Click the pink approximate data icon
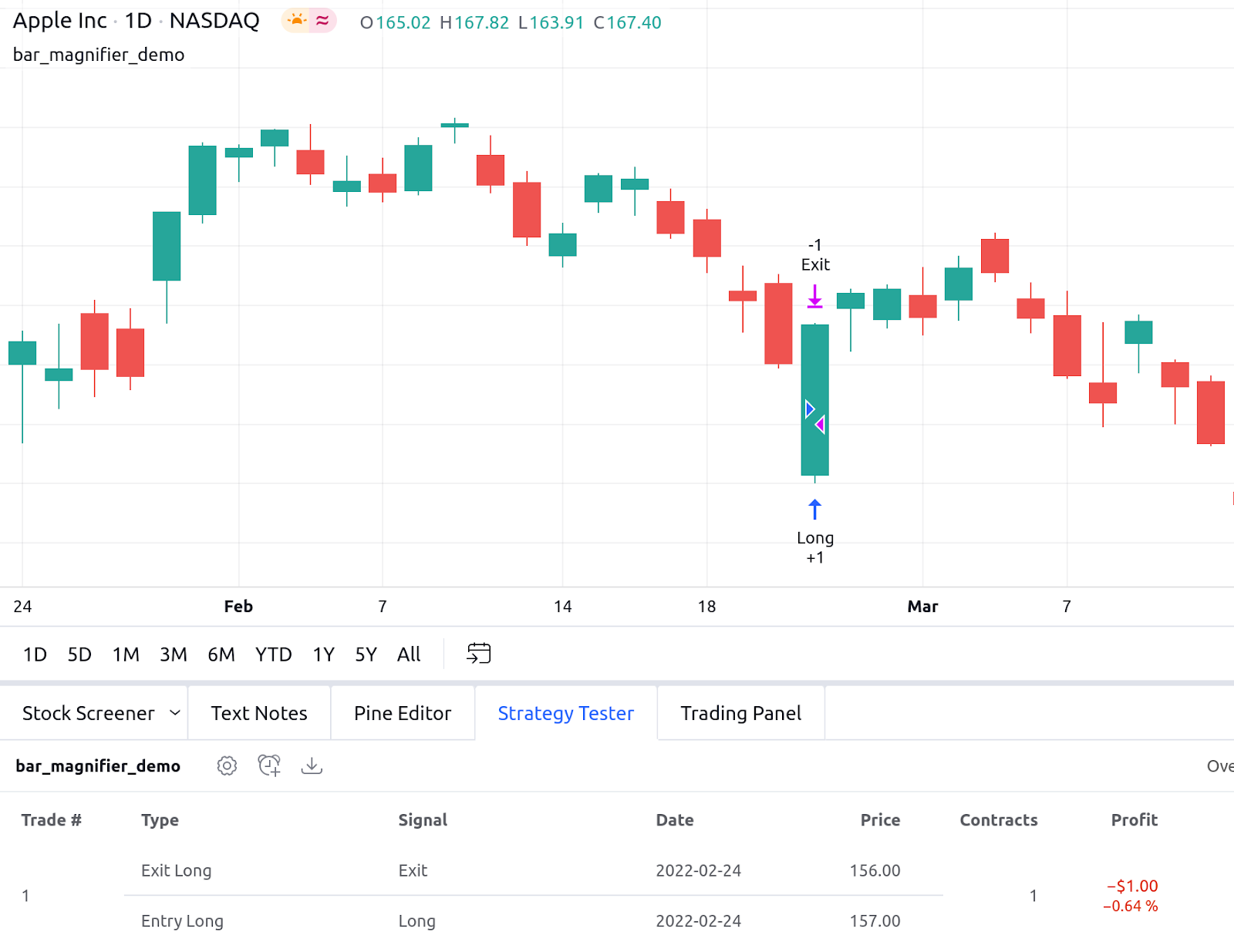The width and height of the screenshot is (1234, 952). click(323, 21)
